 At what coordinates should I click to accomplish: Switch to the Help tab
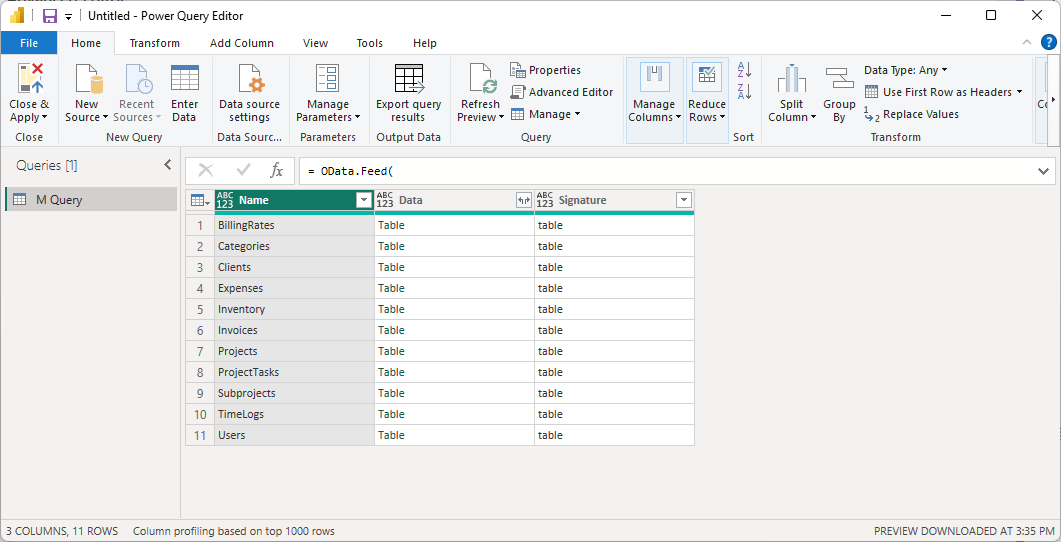click(x=425, y=43)
